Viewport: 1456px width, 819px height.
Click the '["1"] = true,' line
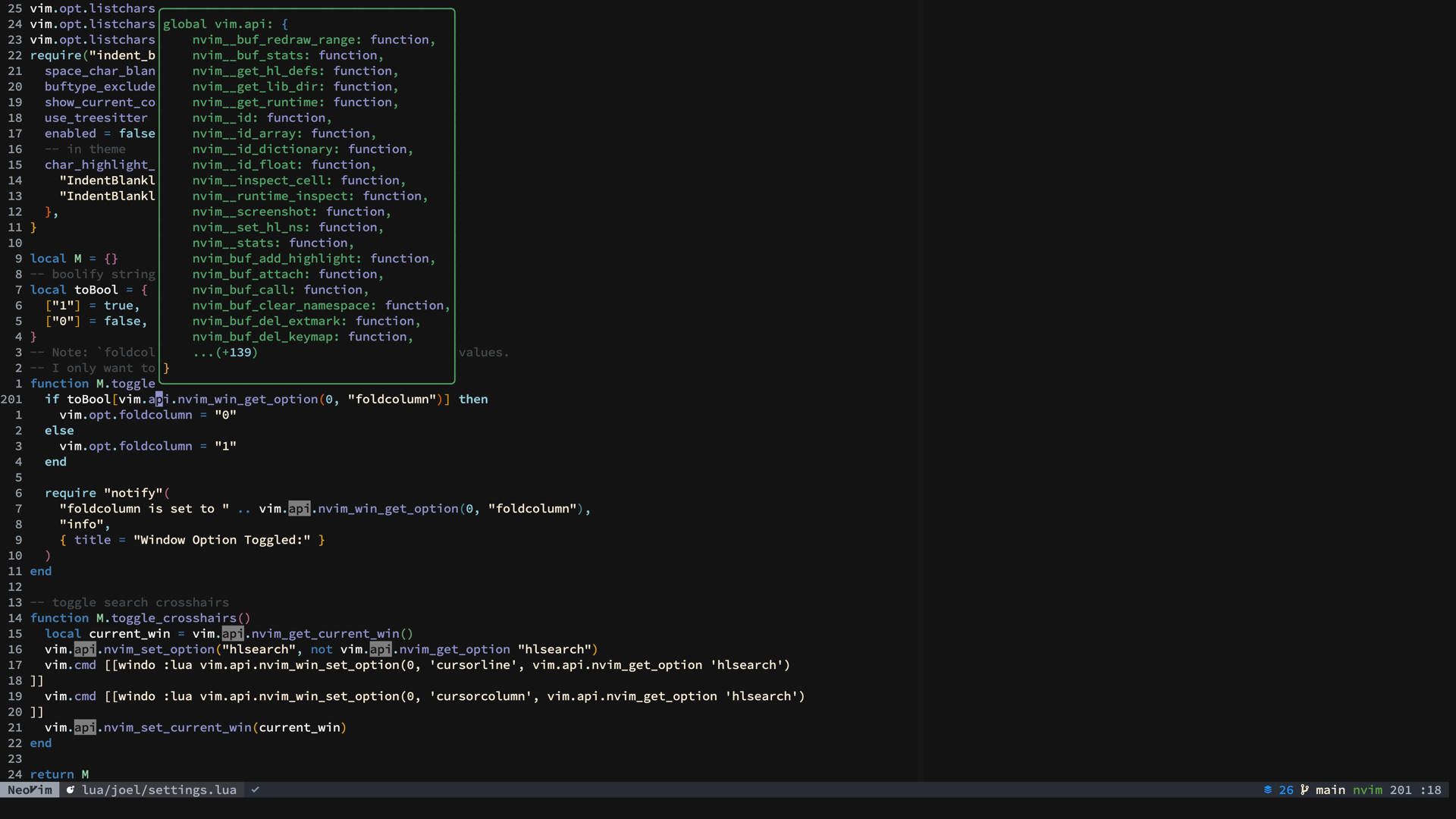93,305
